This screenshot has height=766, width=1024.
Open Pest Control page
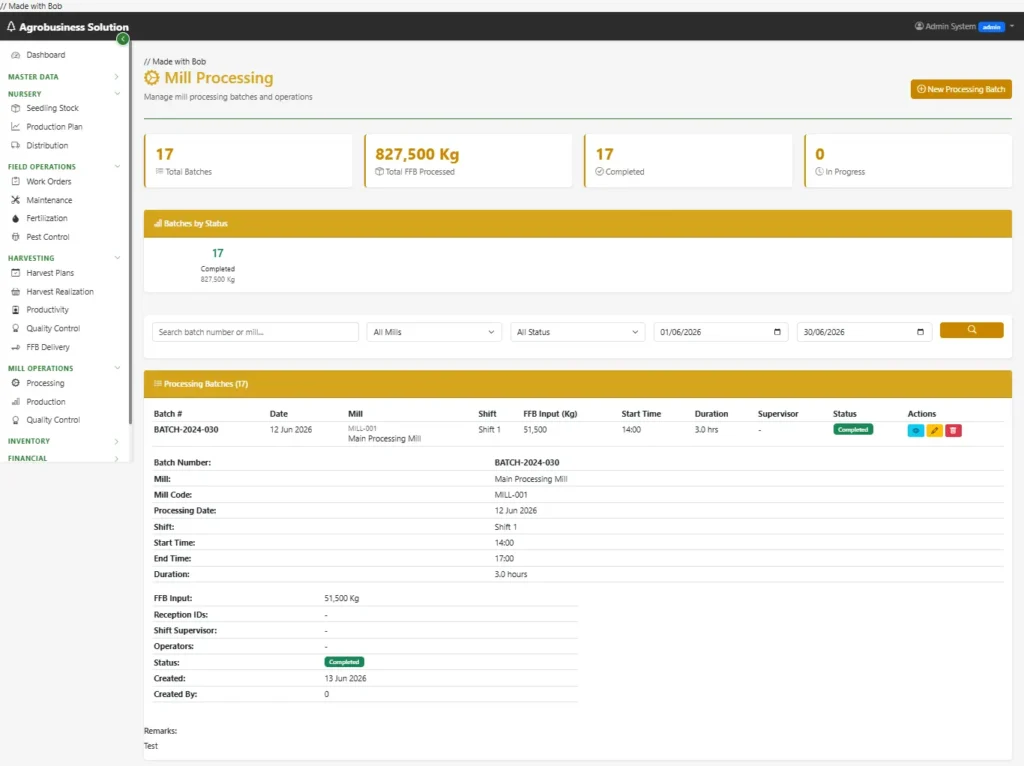(x=48, y=236)
